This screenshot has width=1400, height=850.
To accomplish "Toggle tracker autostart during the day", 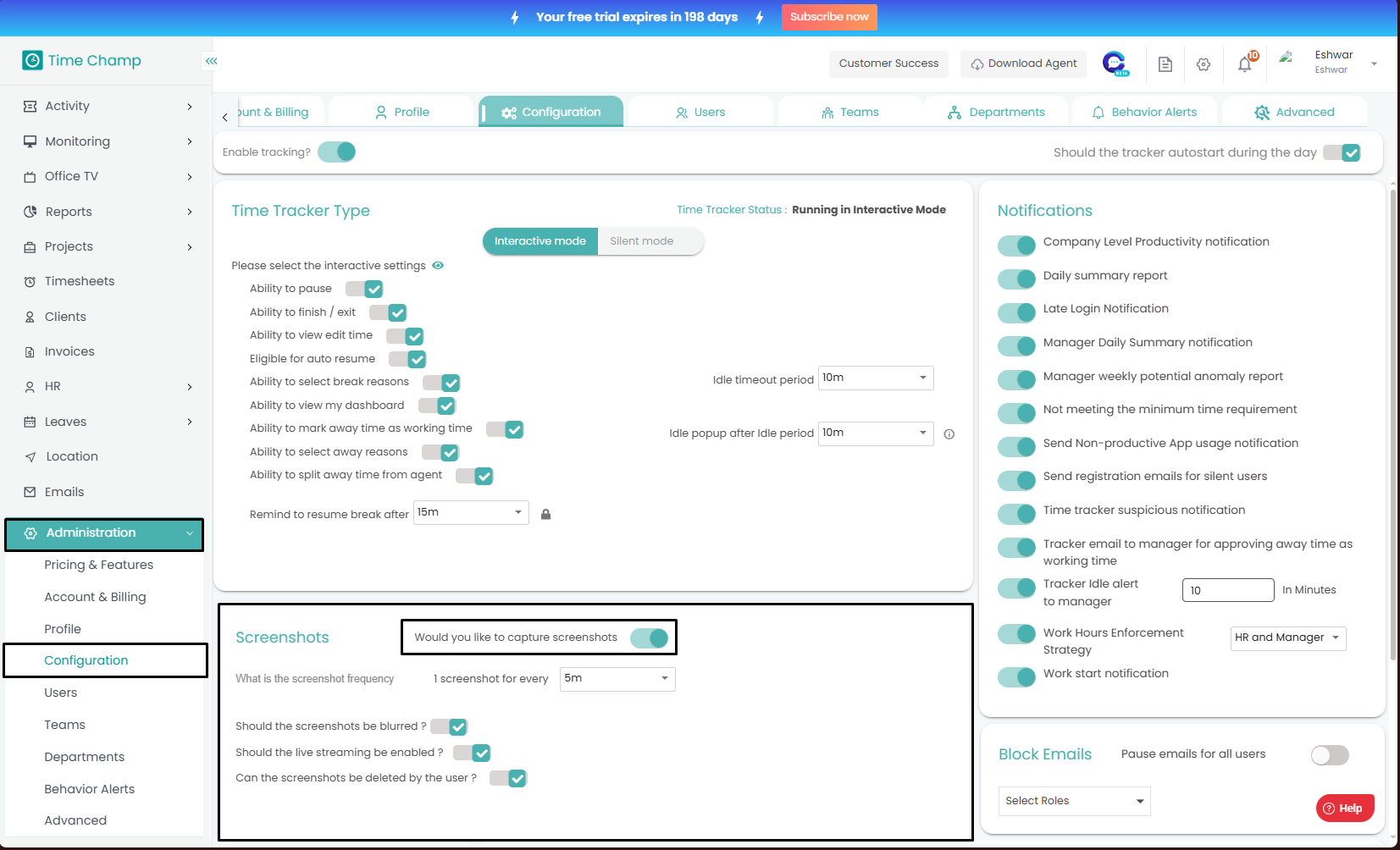I will tap(1342, 152).
